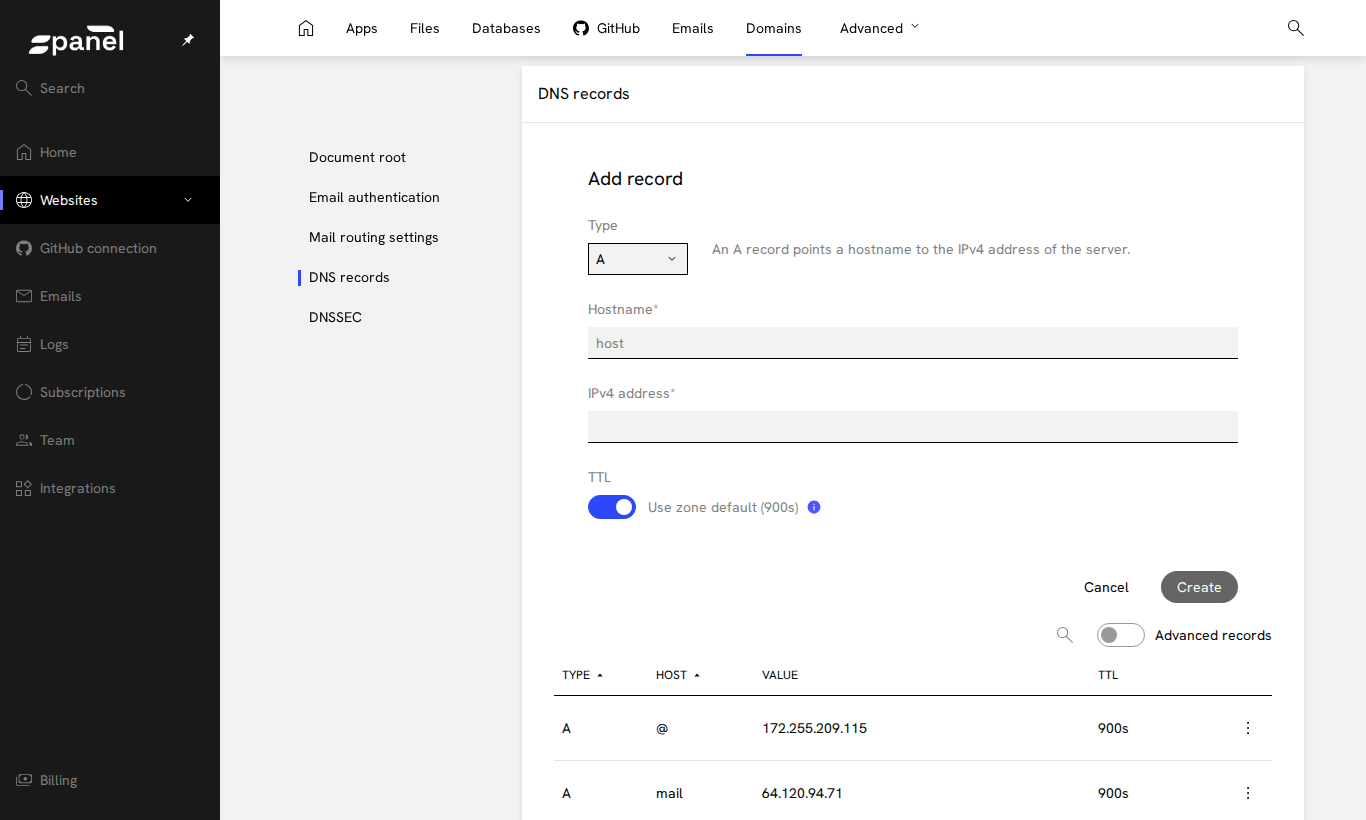The width and height of the screenshot is (1366, 820).
Task: Cancel adding the record
Action: click(x=1106, y=587)
